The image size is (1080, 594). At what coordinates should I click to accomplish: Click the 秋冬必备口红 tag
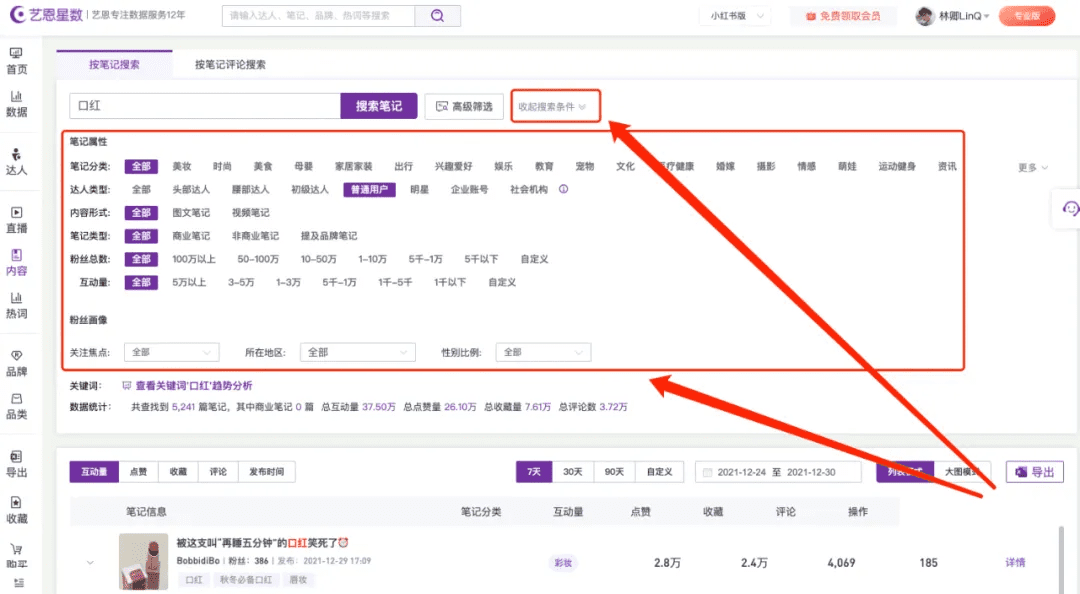click(246, 580)
